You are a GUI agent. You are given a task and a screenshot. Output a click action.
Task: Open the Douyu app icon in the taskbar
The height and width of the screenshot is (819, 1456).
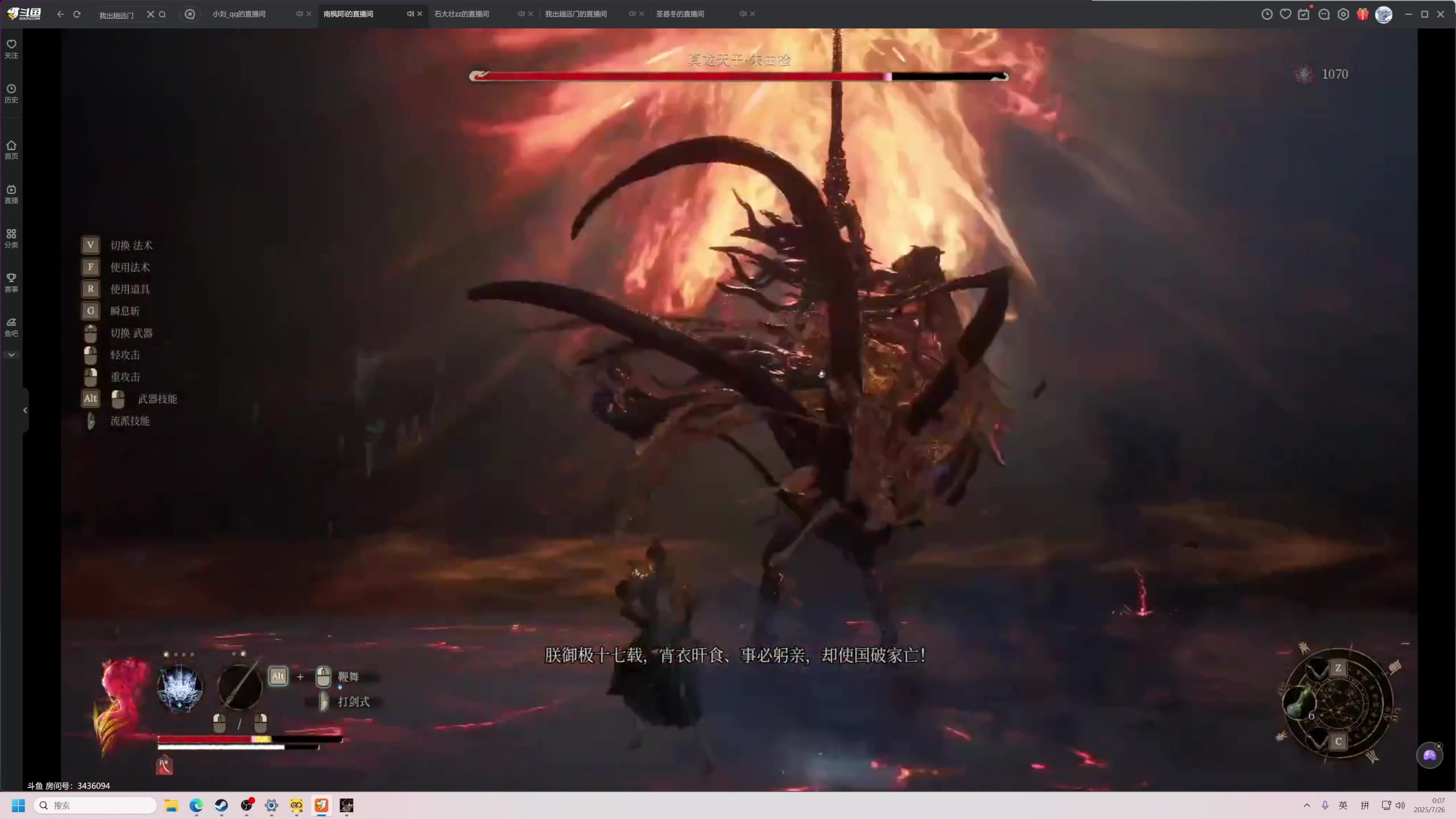click(321, 805)
